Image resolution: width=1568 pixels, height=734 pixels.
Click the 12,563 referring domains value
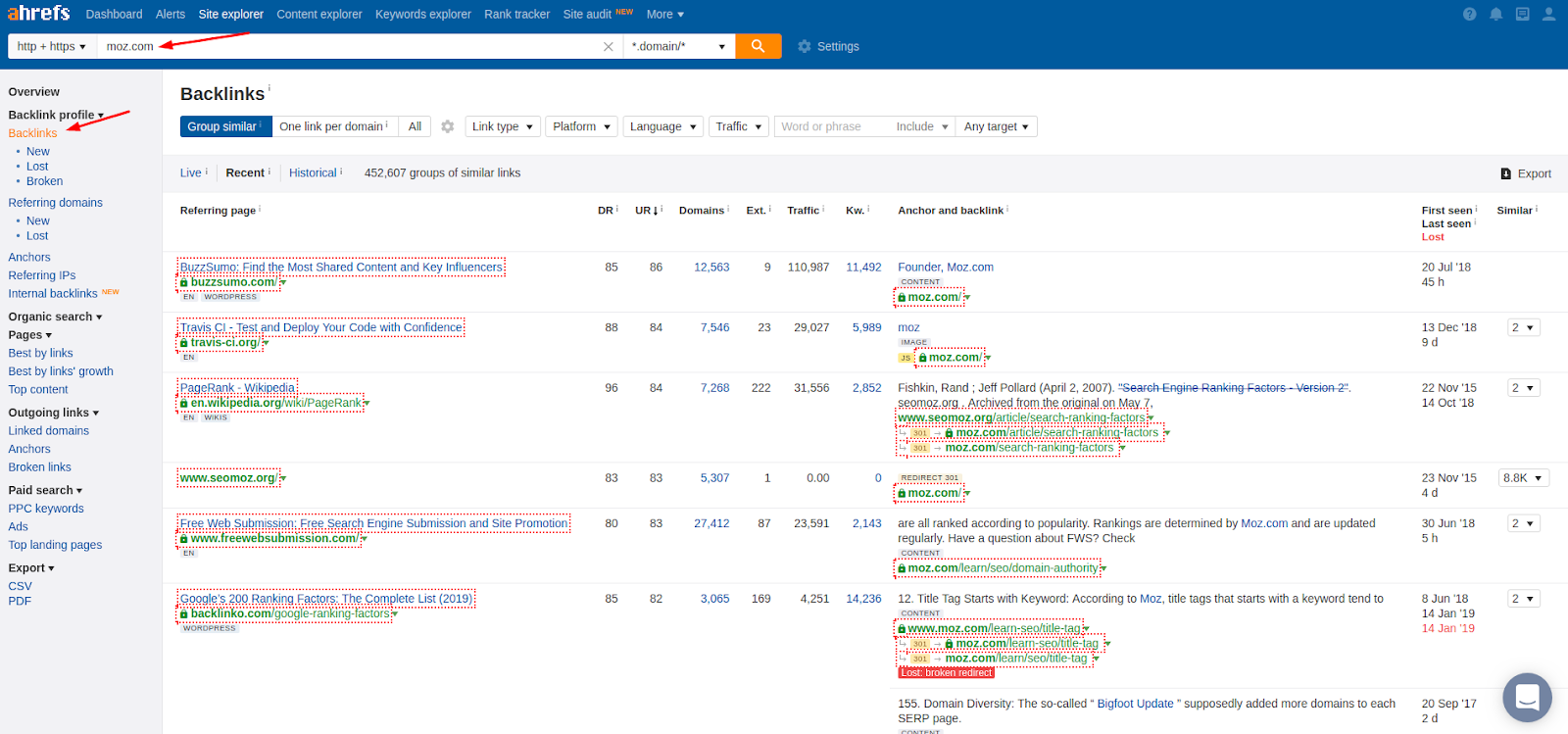click(x=711, y=267)
